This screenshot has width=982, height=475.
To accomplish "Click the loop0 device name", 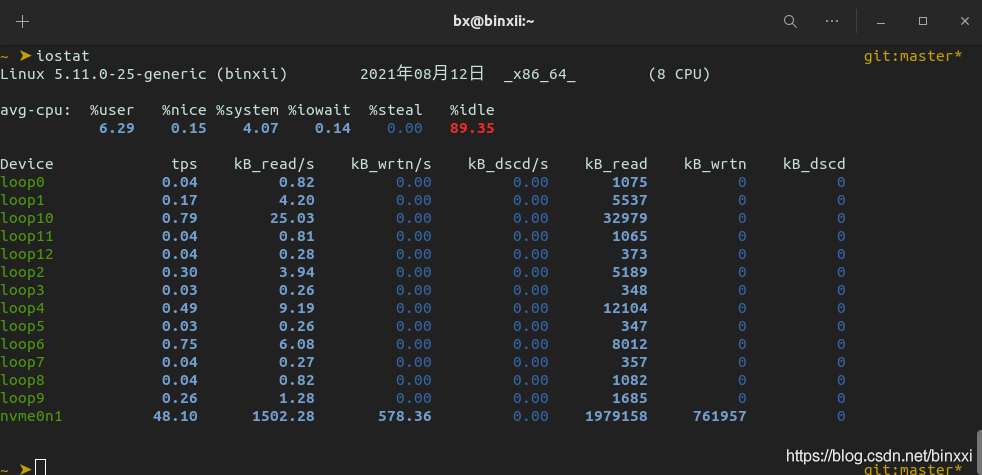I will click(23, 182).
